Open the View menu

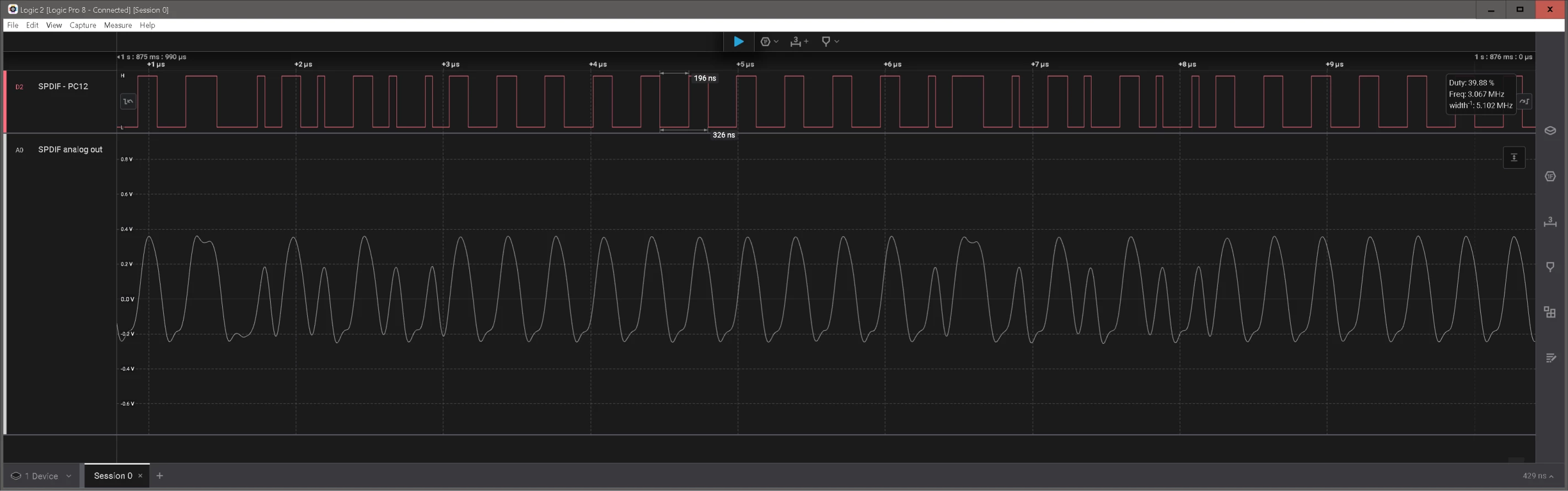click(53, 25)
